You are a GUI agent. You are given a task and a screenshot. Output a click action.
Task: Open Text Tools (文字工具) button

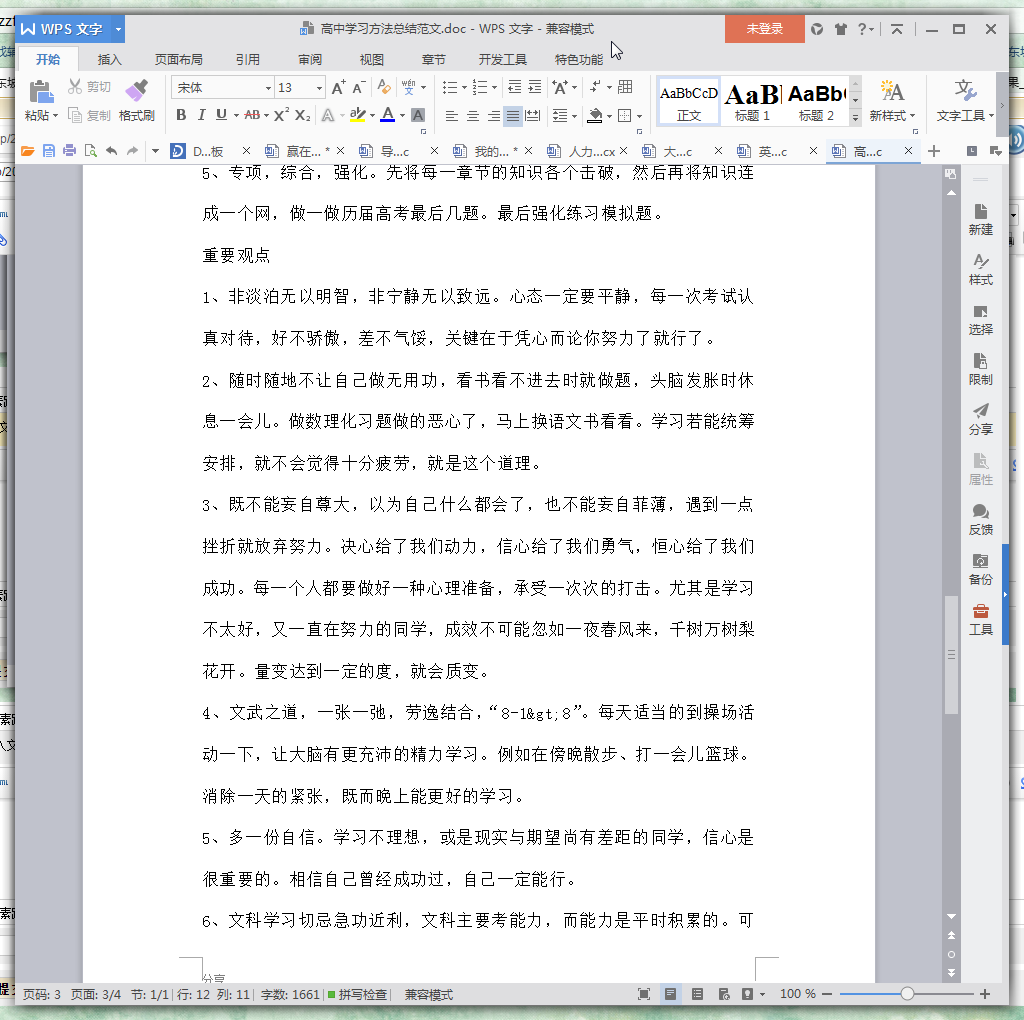[x=965, y=101]
